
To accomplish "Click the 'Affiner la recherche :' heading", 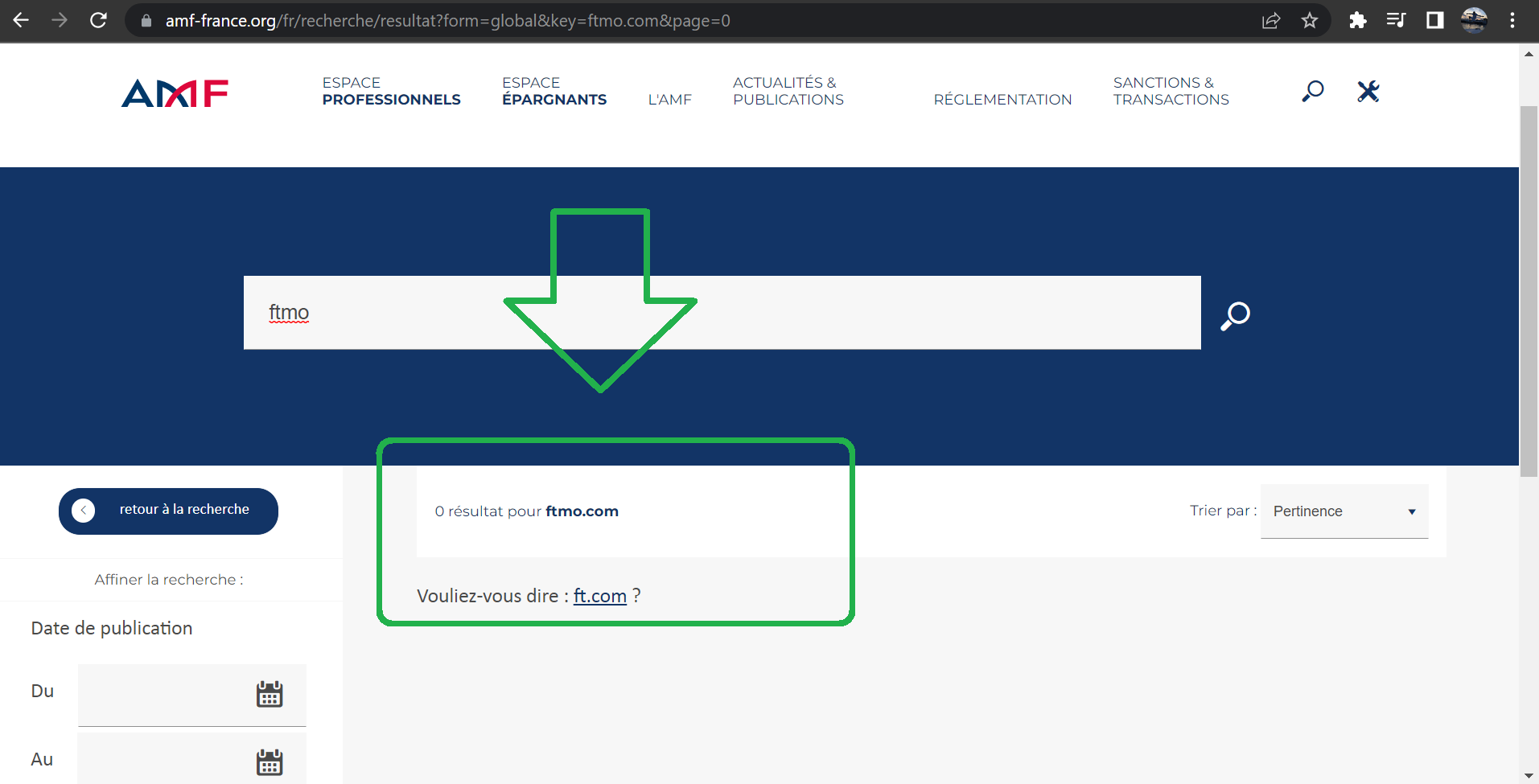I will [169, 580].
